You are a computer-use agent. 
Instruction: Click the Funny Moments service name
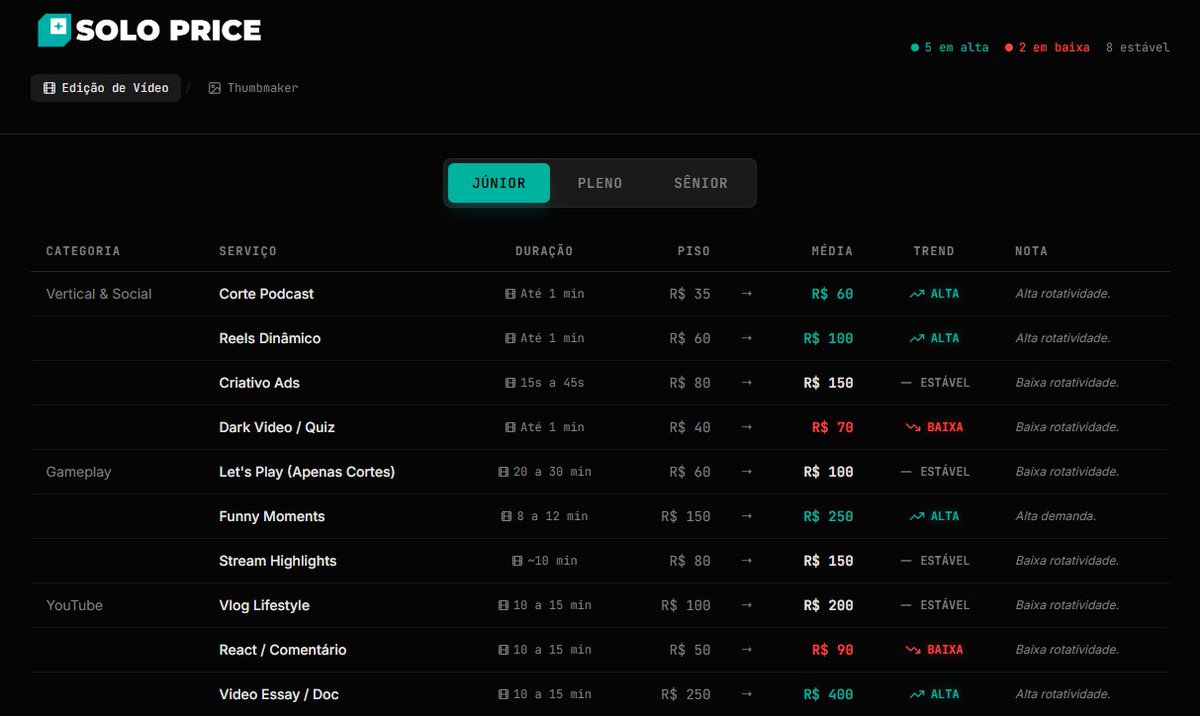(x=272, y=516)
